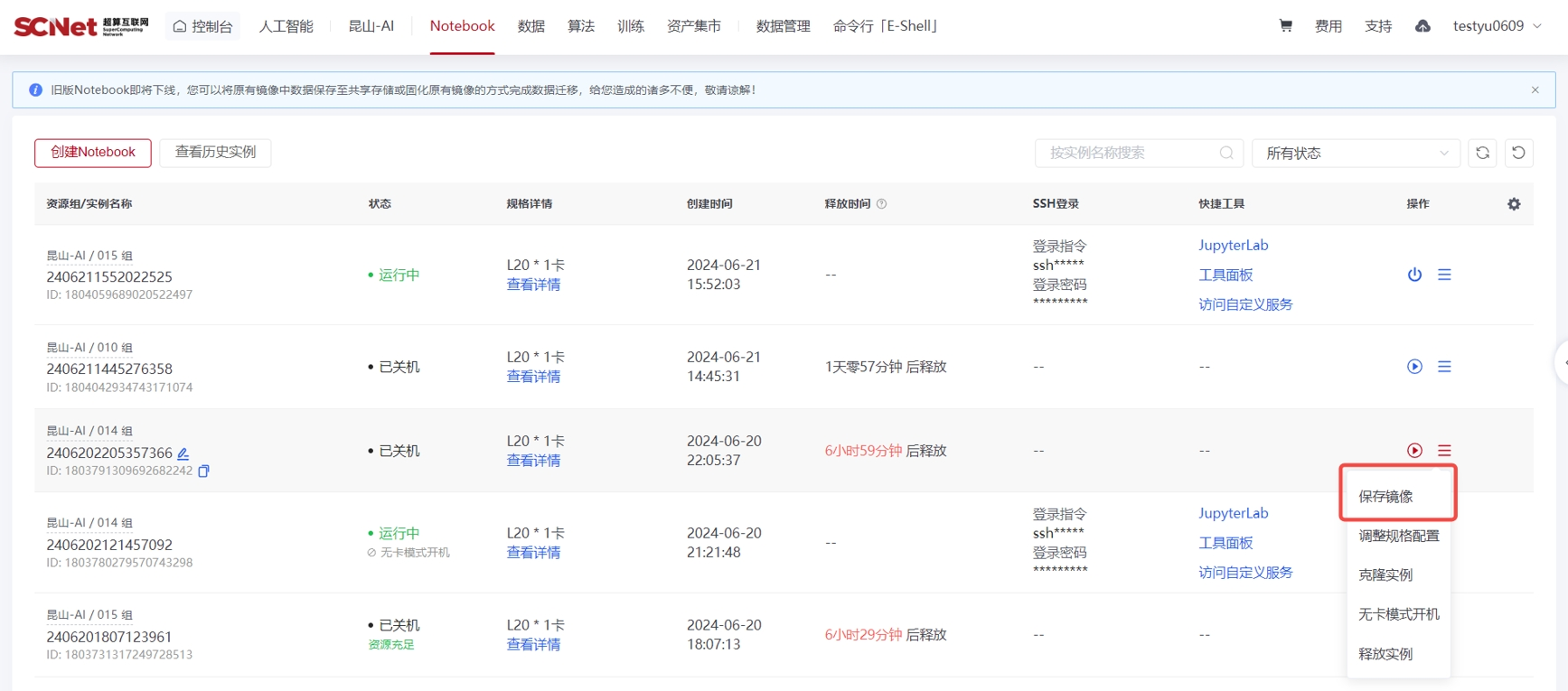
Task: Click the cloud upload icon in header
Action: [x=1422, y=26]
